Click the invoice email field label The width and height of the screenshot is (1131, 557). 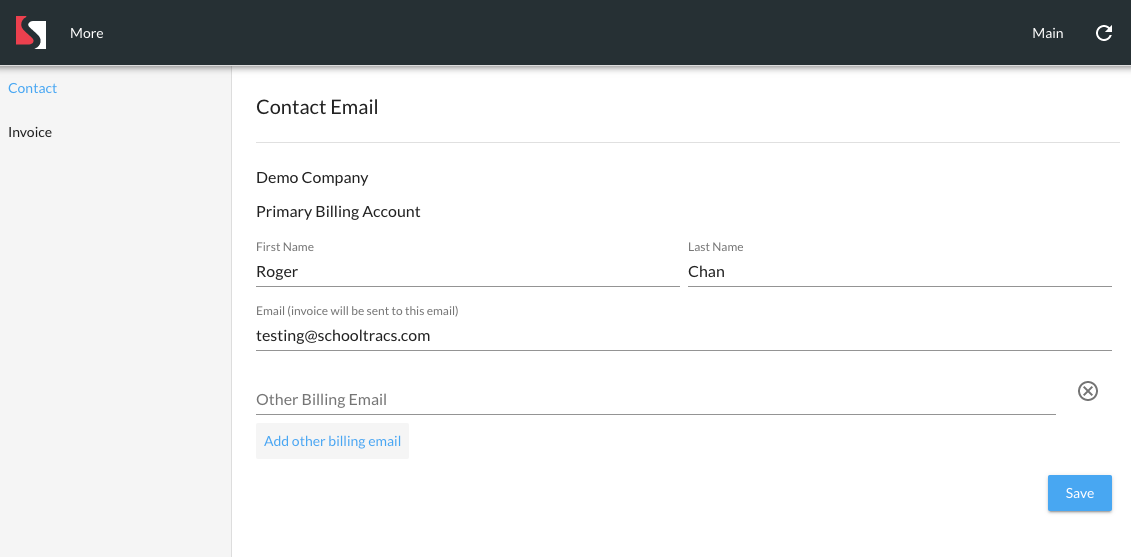(x=357, y=311)
